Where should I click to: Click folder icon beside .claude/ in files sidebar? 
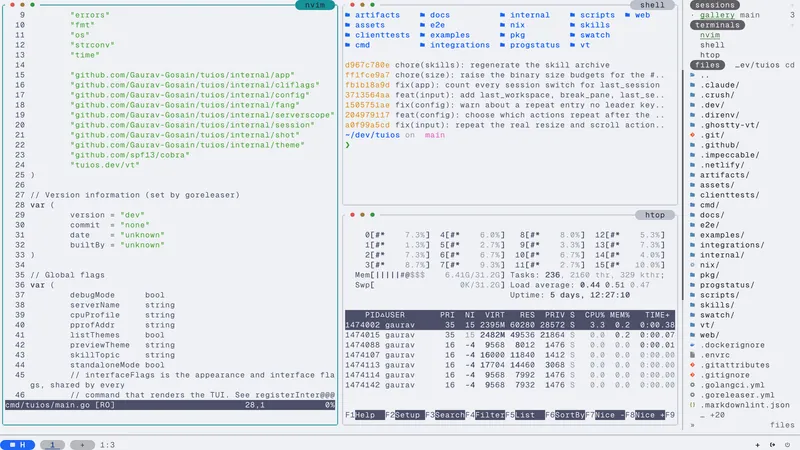coord(692,85)
